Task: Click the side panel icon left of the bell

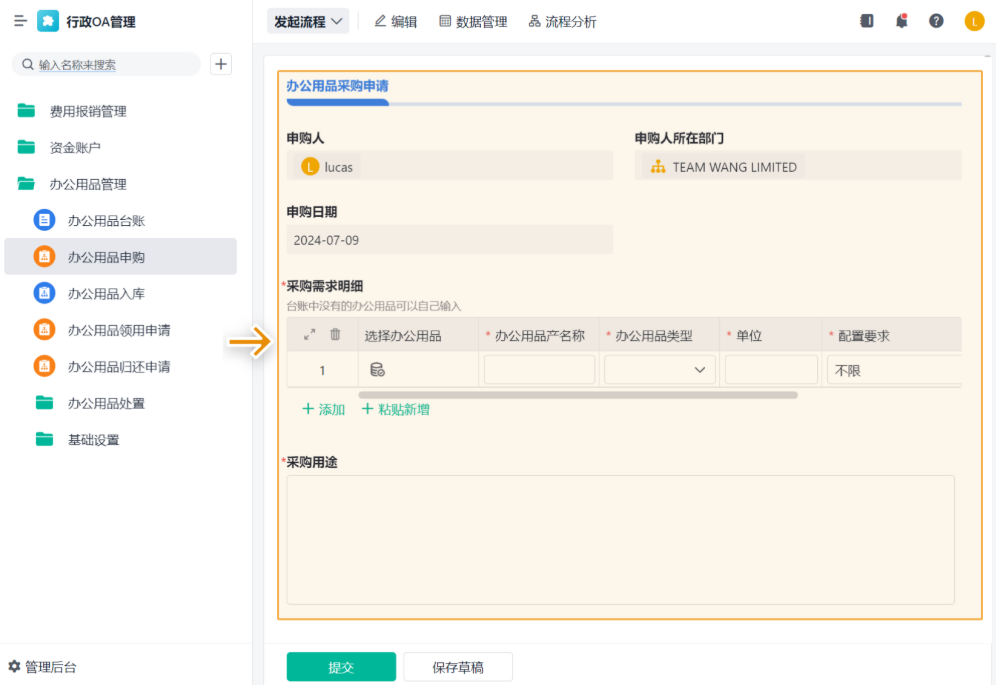Action: pyautogui.click(x=866, y=20)
